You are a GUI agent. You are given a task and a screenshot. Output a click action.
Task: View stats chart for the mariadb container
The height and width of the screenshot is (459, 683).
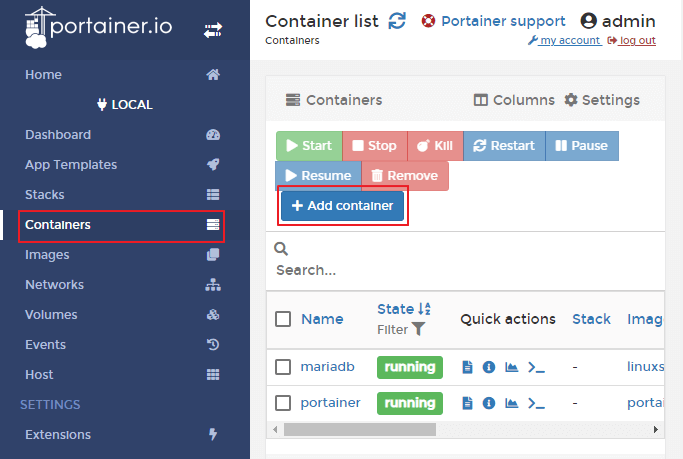pyautogui.click(x=511, y=367)
